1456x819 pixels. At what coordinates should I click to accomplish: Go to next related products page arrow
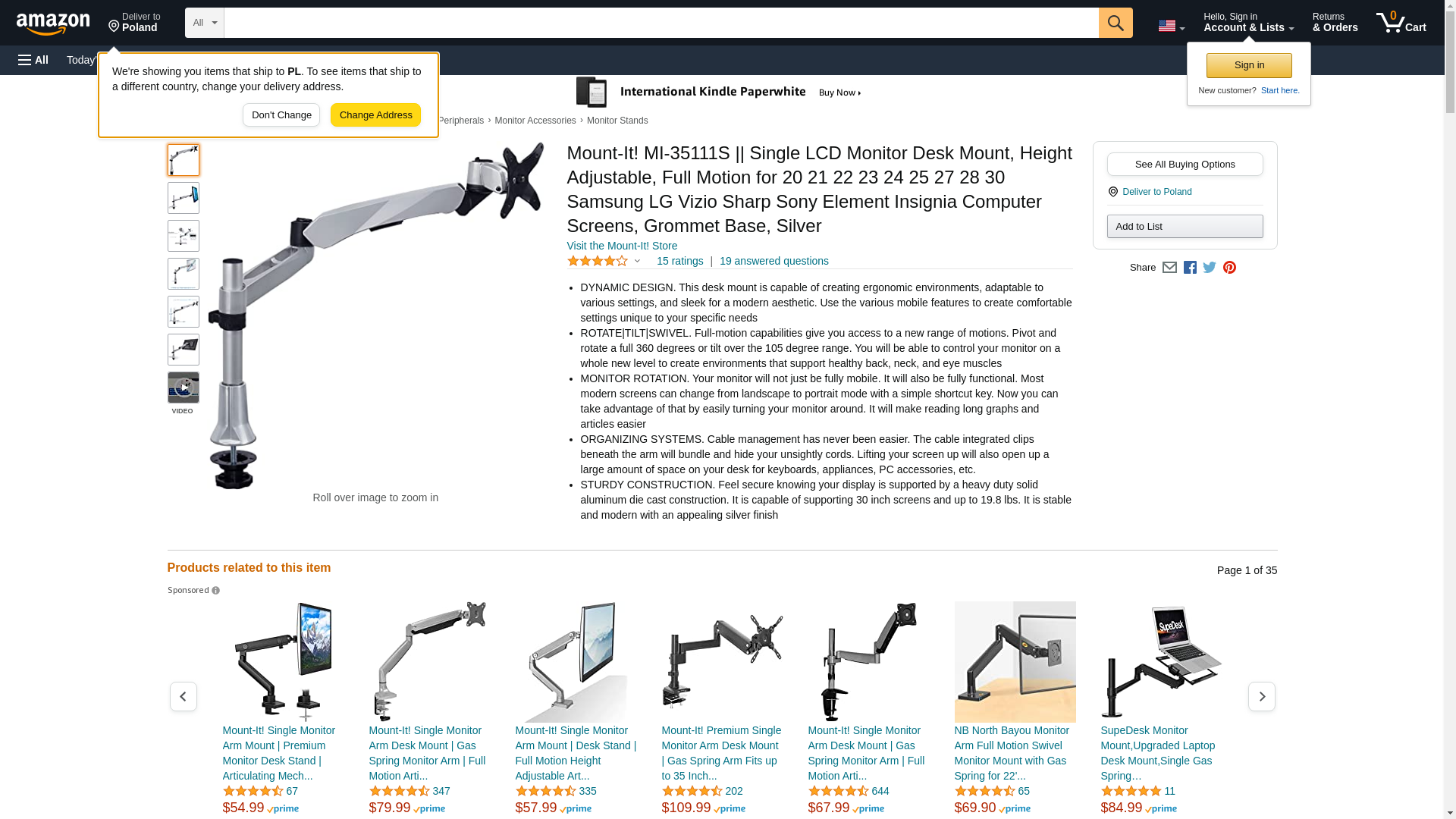point(1262,696)
